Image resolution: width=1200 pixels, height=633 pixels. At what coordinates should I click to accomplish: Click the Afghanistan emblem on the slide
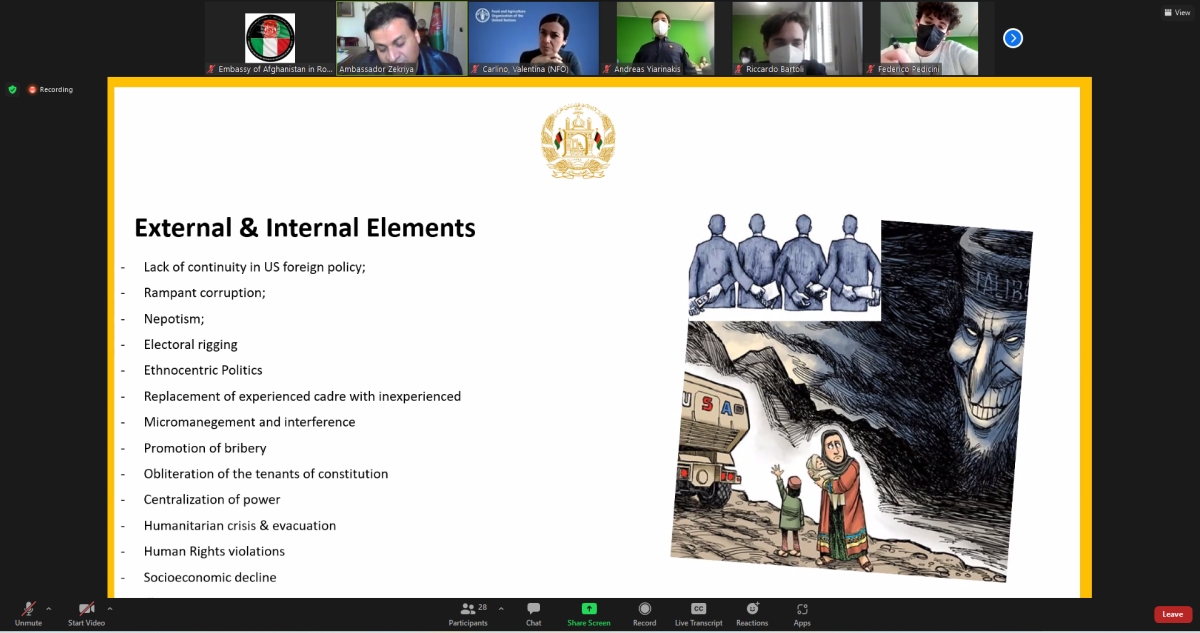point(578,140)
